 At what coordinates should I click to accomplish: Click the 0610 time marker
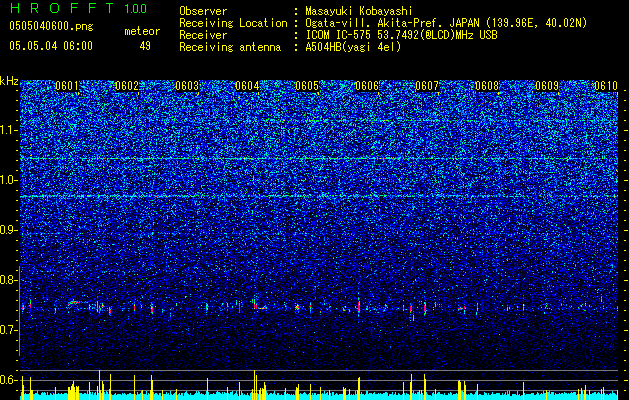pyautogui.click(x=606, y=86)
